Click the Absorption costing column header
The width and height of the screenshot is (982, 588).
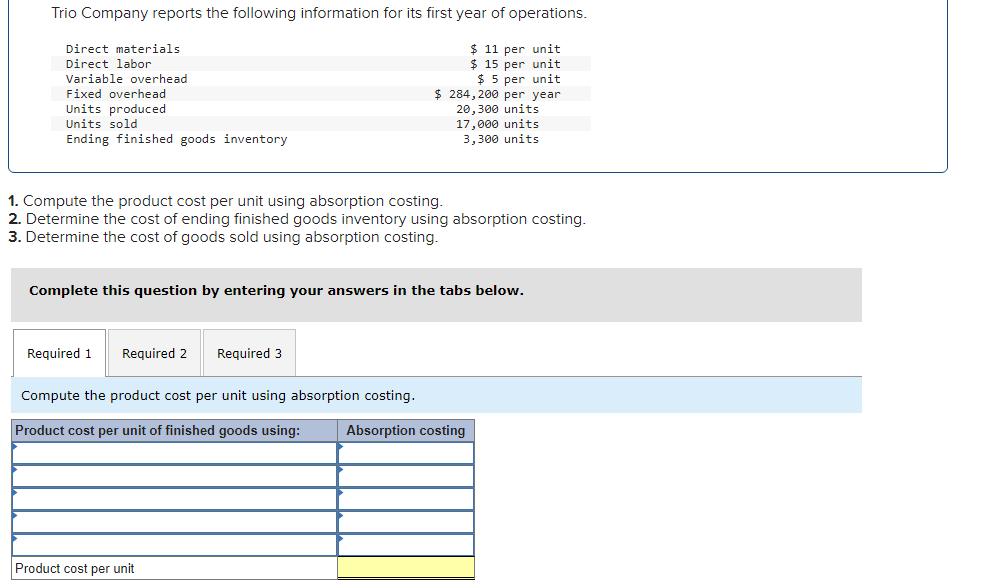pyautogui.click(x=405, y=430)
